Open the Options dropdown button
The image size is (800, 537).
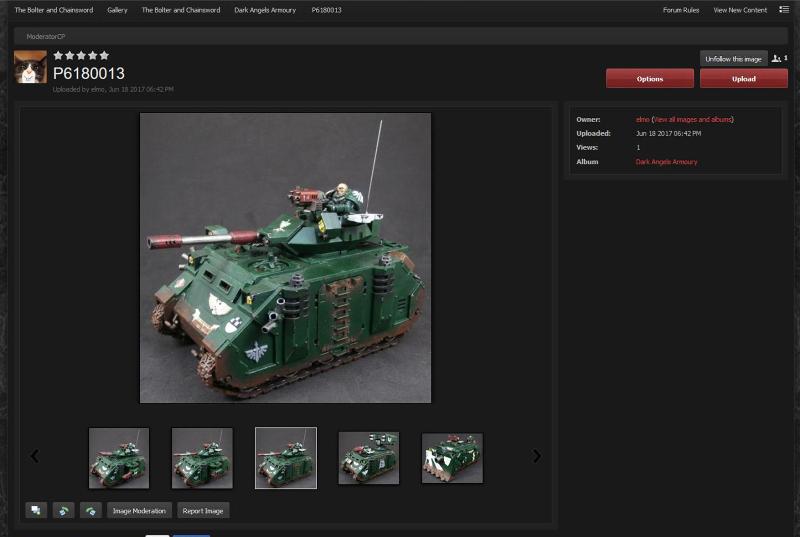[x=649, y=79]
